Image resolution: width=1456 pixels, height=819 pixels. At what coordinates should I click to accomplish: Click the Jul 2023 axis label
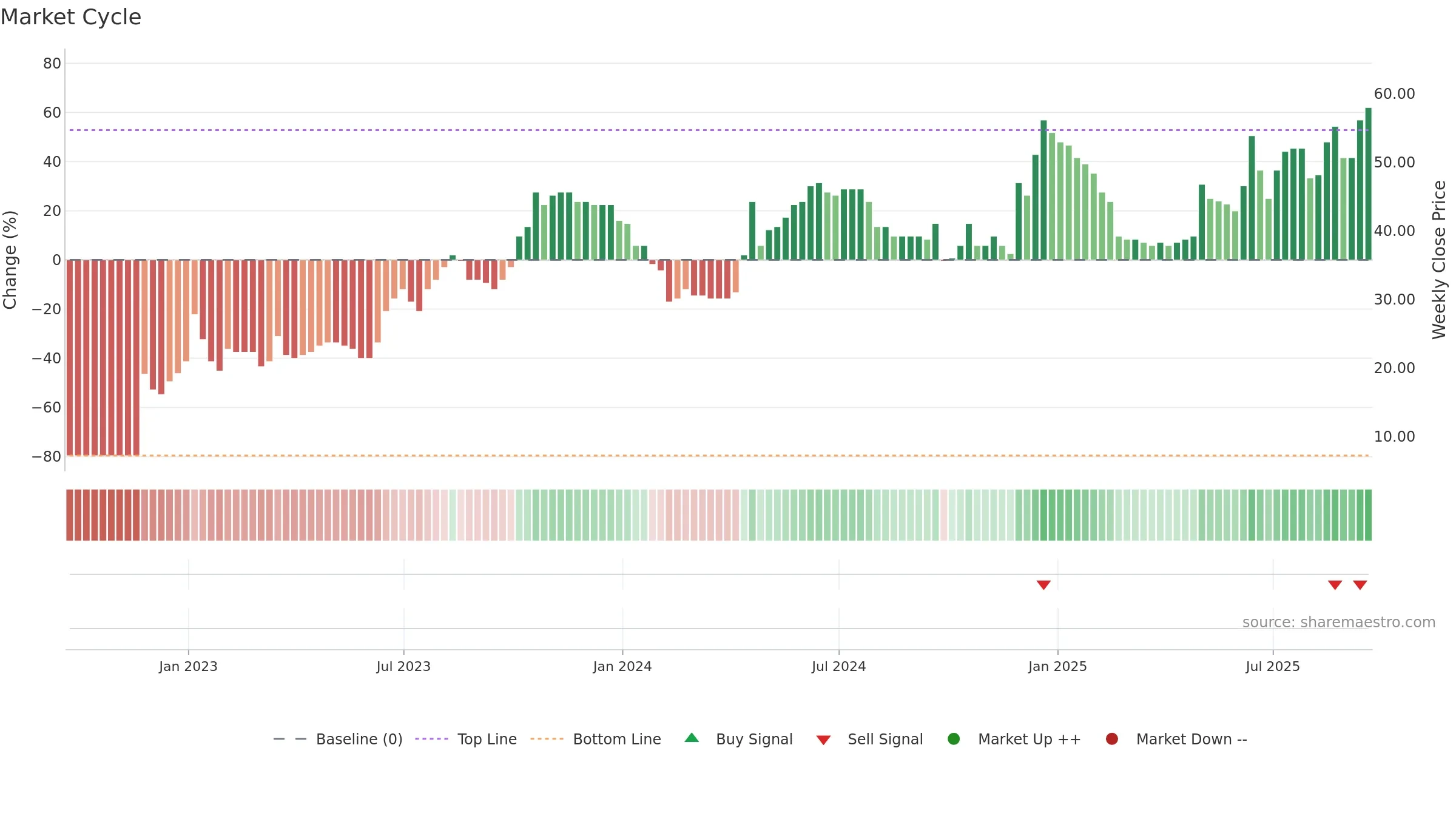(x=403, y=666)
